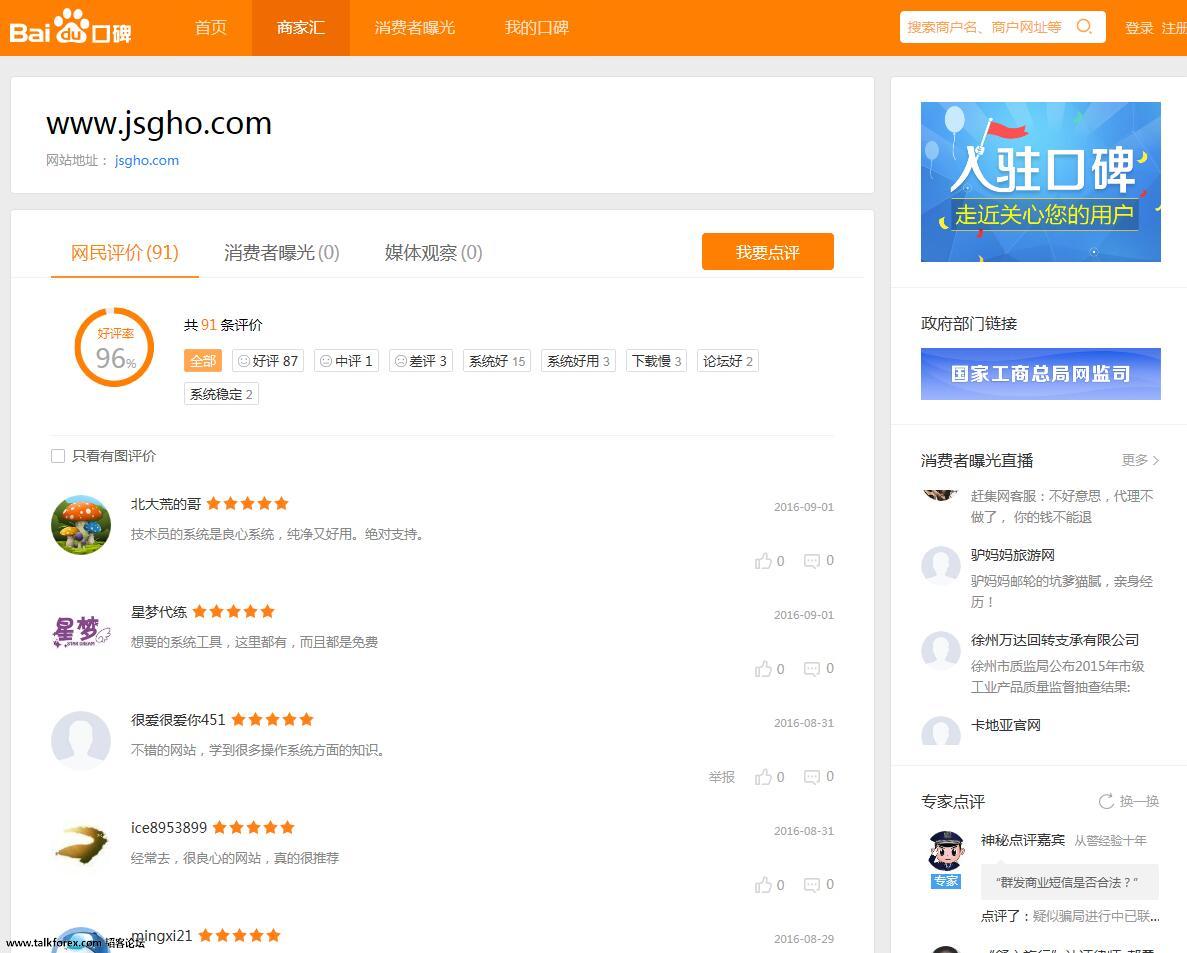
Task: Filter by tag 论坛好 2
Action: pos(727,361)
